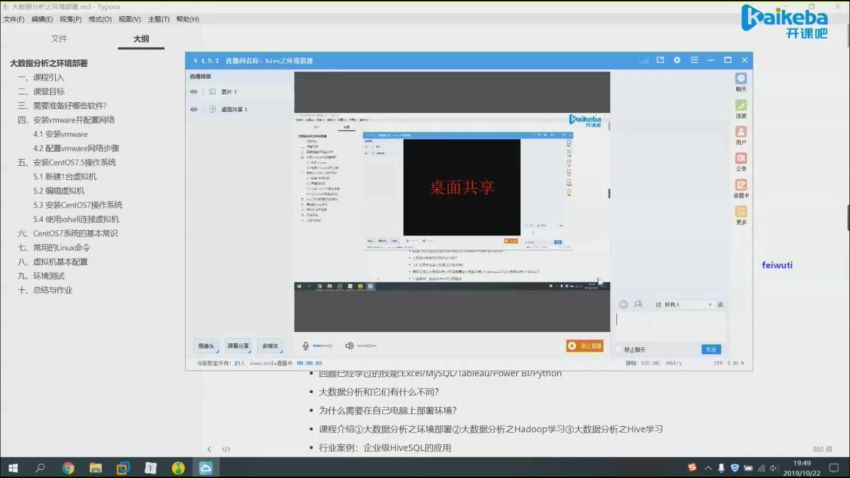Go to 五、安装CentOS7.5操作系统
Viewport: 850px width, 478px height.
pyautogui.click(x=67, y=162)
